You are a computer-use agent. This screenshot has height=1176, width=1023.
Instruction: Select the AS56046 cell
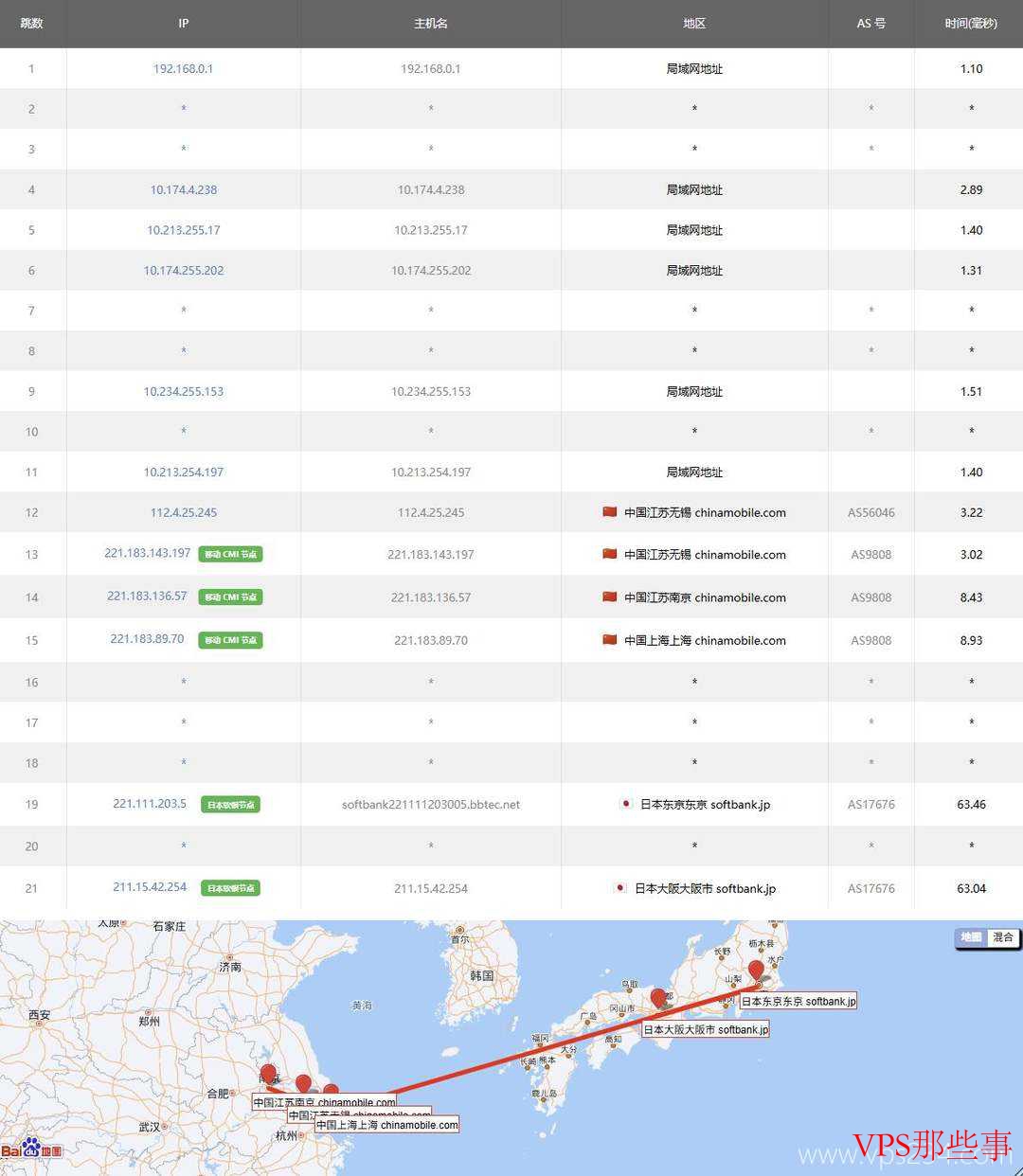871,512
